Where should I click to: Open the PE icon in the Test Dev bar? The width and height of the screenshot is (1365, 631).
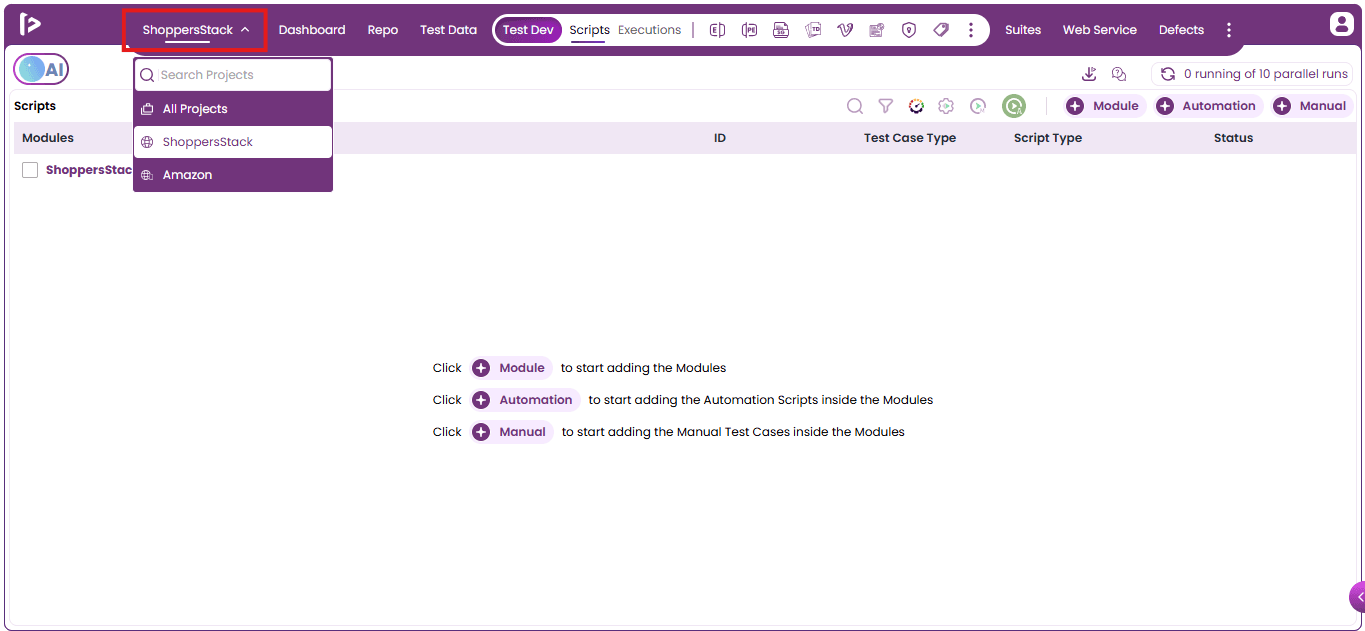[x=749, y=30]
